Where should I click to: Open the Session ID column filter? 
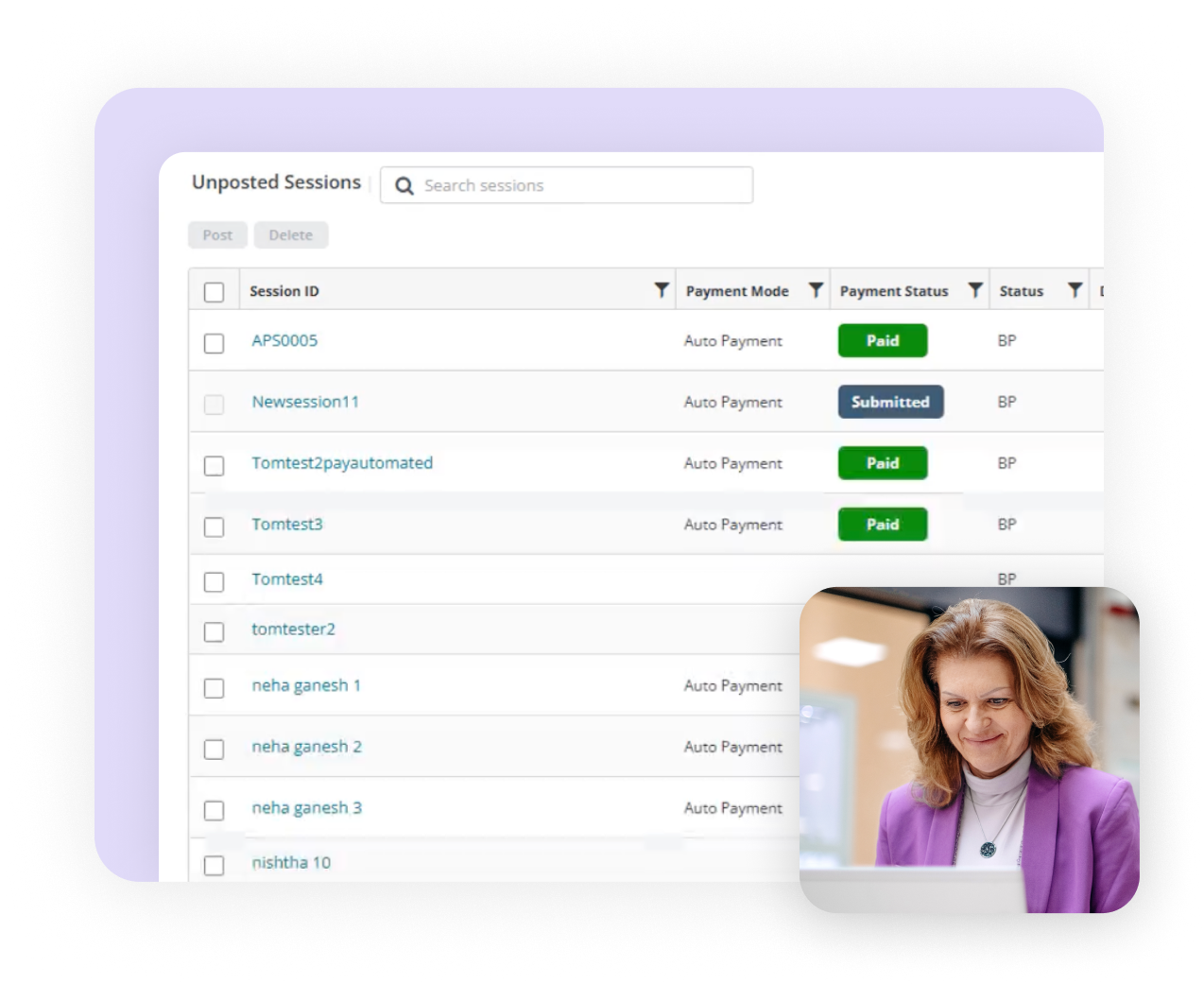click(662, 290)
